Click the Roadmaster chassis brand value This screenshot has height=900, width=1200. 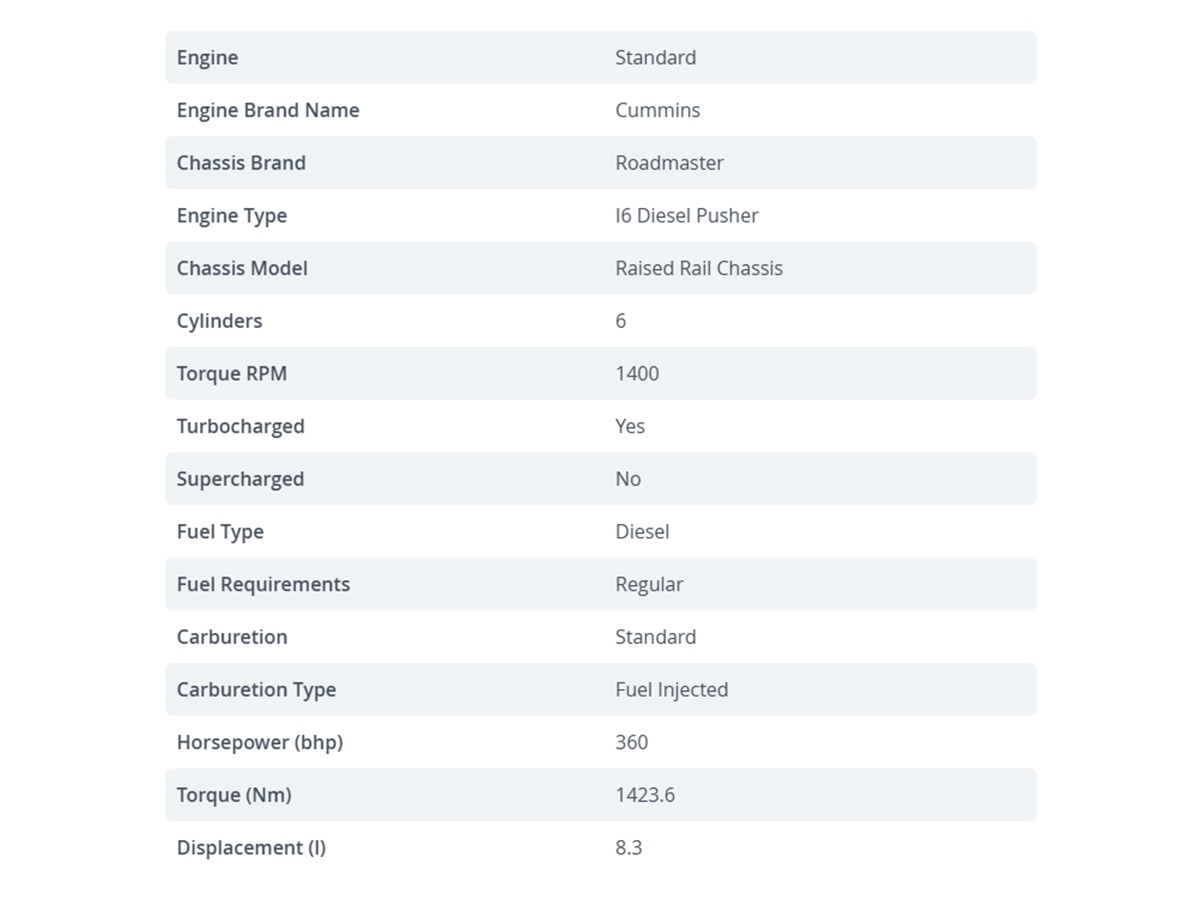point(669,163)
